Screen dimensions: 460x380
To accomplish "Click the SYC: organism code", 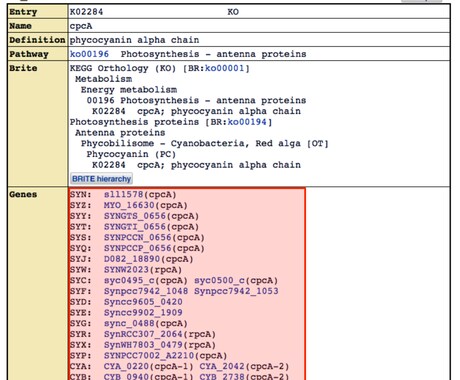I will [80, 280].
